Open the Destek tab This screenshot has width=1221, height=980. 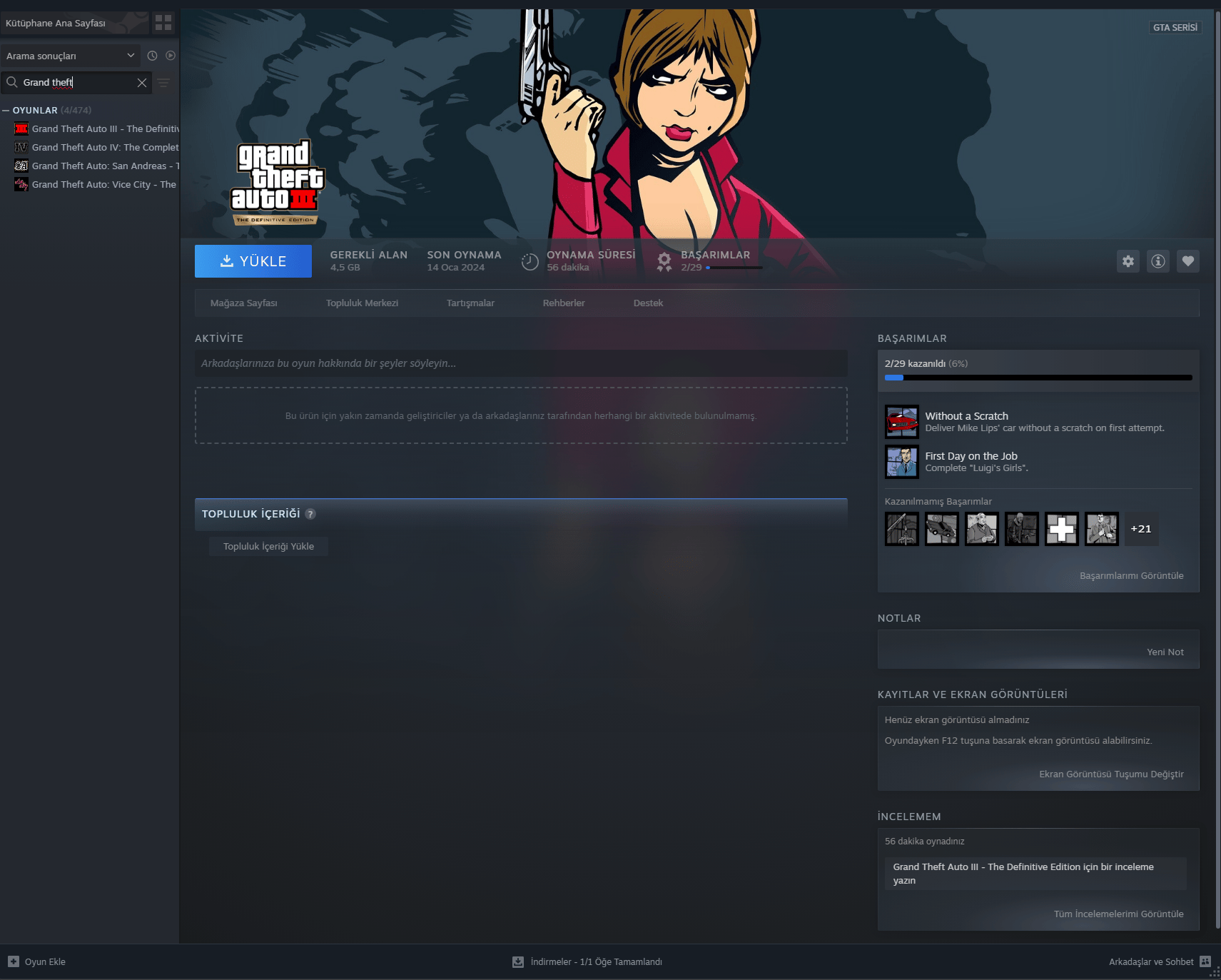[x=648, y=303]
